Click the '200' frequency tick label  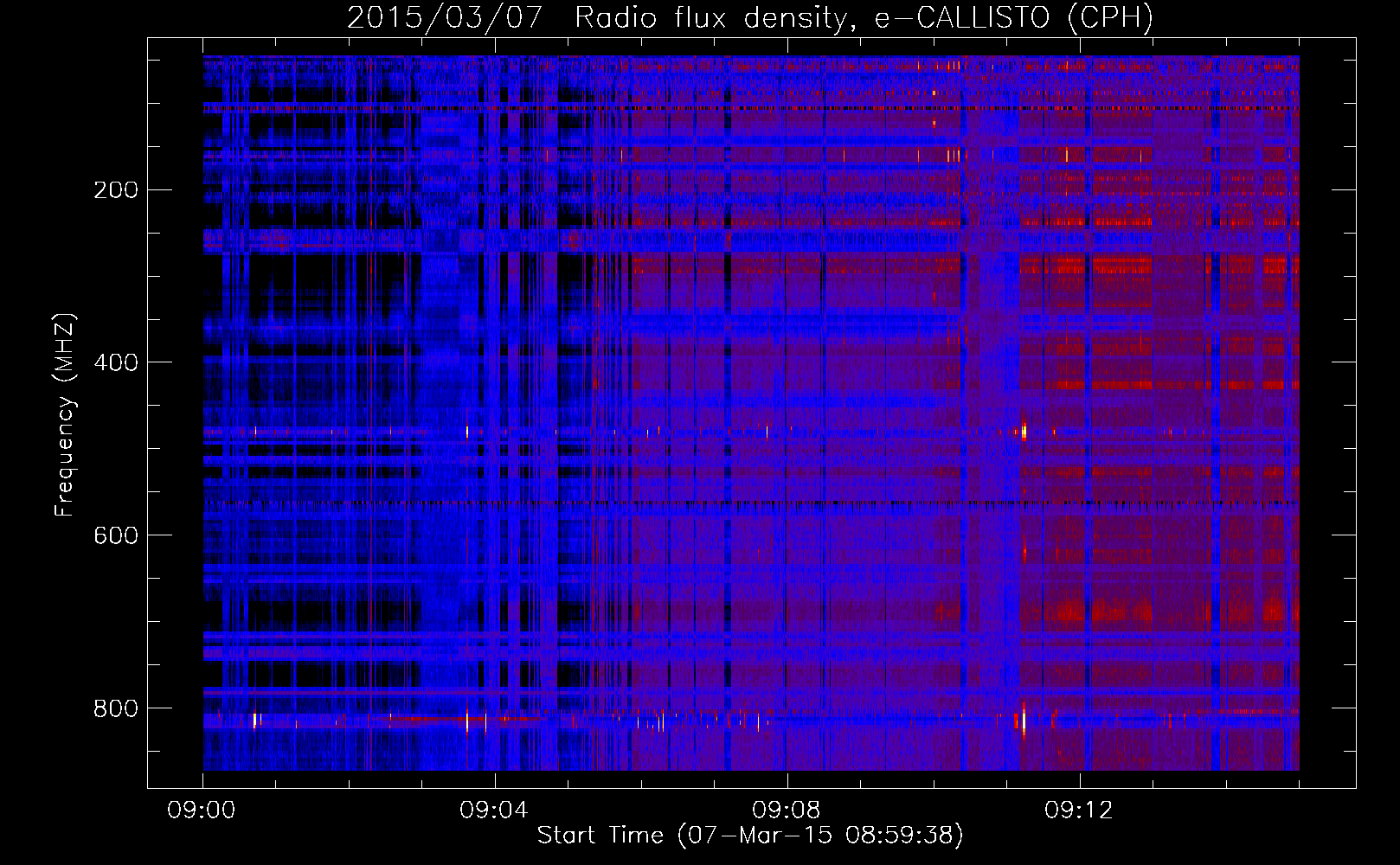tap(116, 190)
